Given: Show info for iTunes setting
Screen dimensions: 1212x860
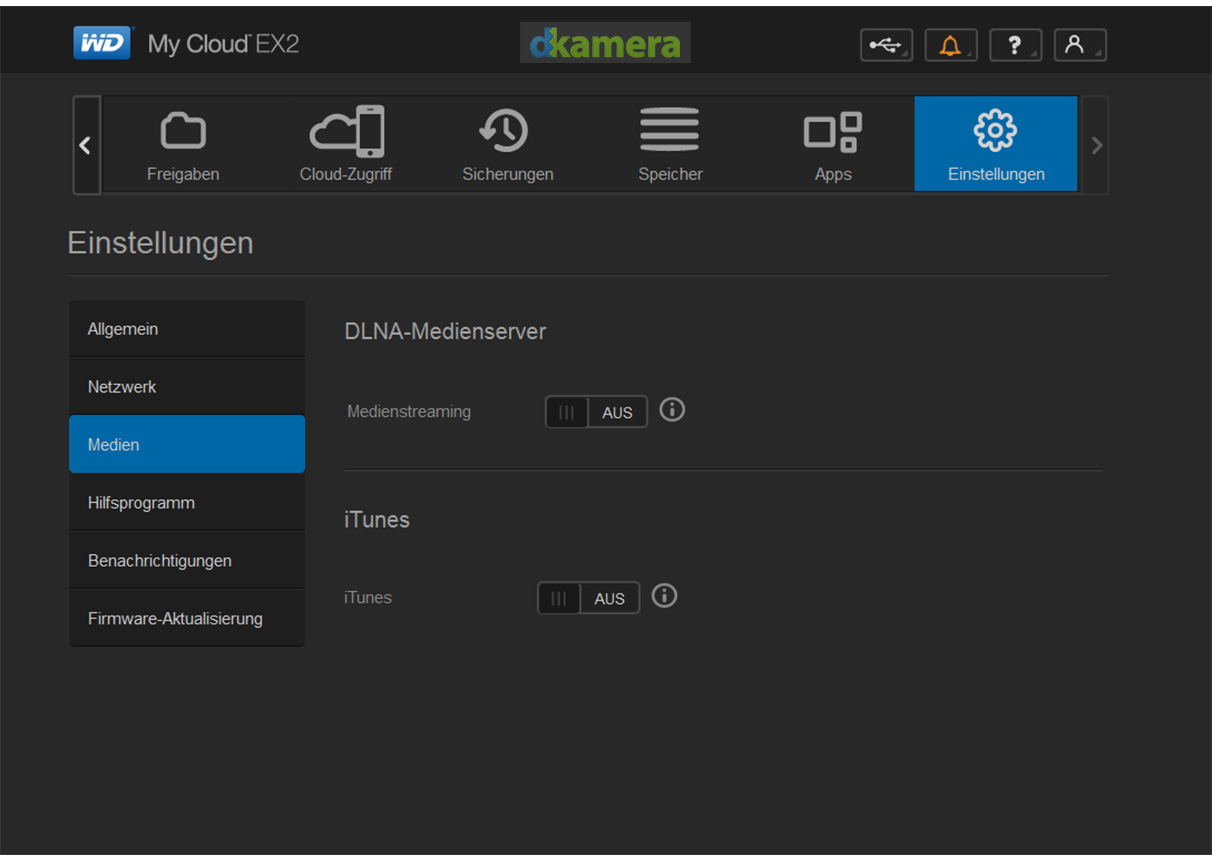Looking at the screenshot, I should [665, 596].
